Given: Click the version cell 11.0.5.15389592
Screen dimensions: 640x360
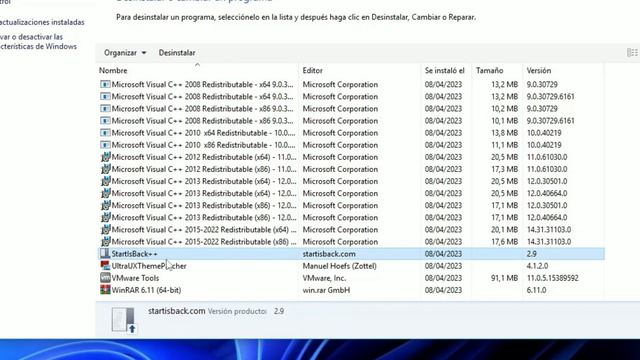Looking at the screenshot, I should click(x=552, y=278).
